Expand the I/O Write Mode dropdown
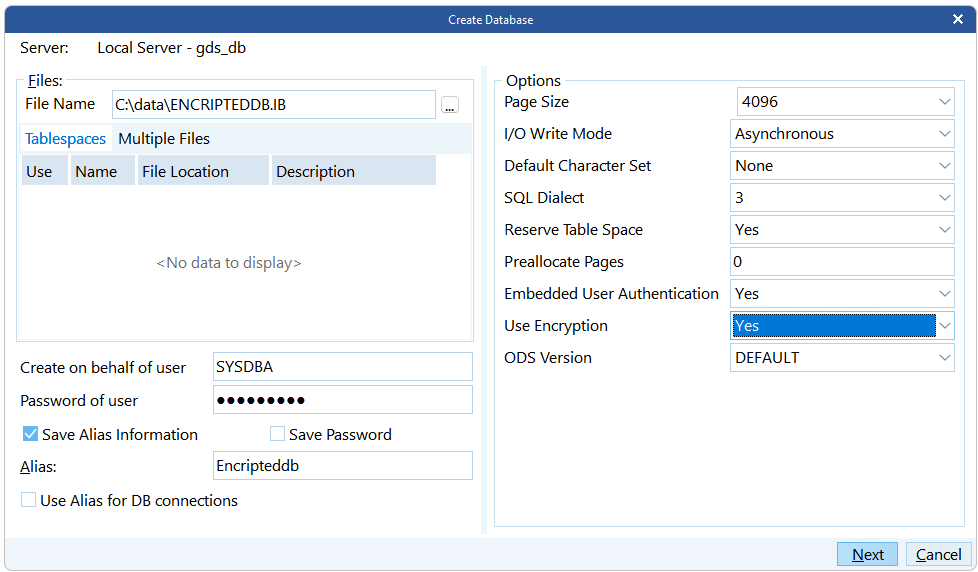Image resolution: width=978 pixels, height=572 pixels. [x=944, y=133]
